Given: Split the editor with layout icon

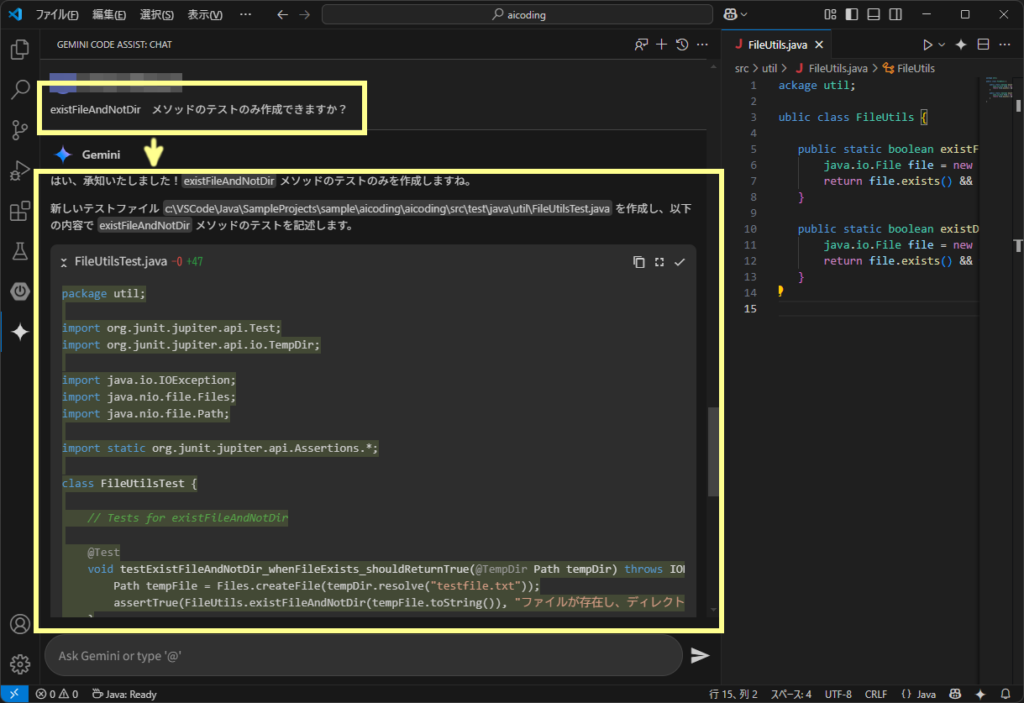Looking at the screenshot, I should click(x=983, y=44).
